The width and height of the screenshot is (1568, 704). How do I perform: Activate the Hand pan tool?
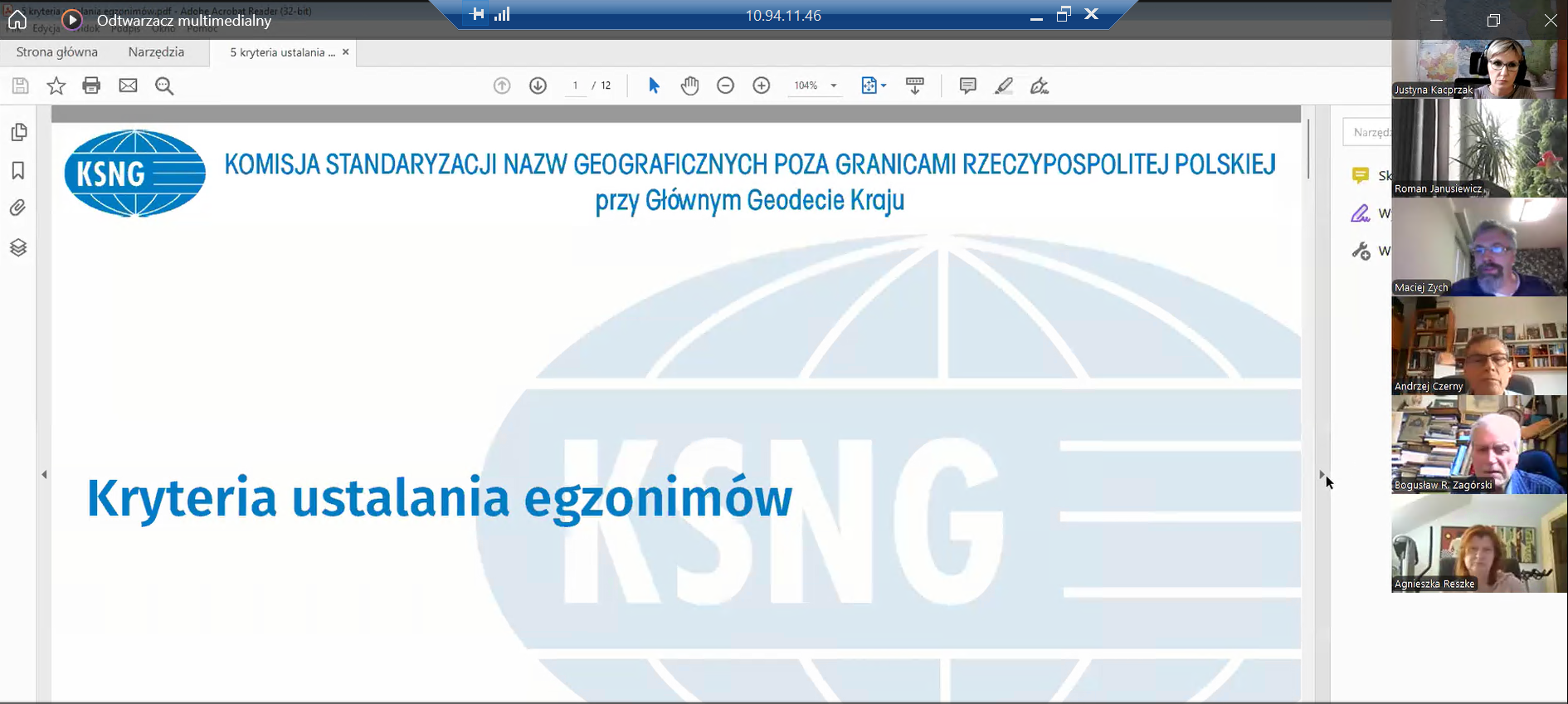(689, 86)
